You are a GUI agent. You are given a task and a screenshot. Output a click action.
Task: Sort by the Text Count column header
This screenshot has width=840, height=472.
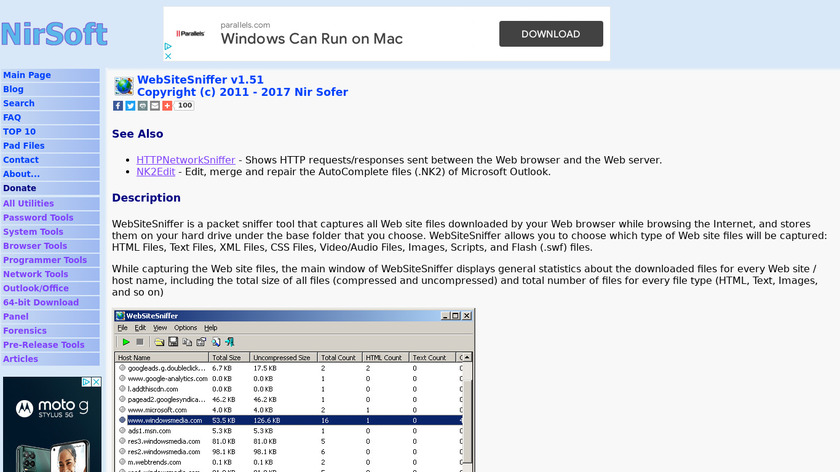pyautogui.click(x=432, y=357)
